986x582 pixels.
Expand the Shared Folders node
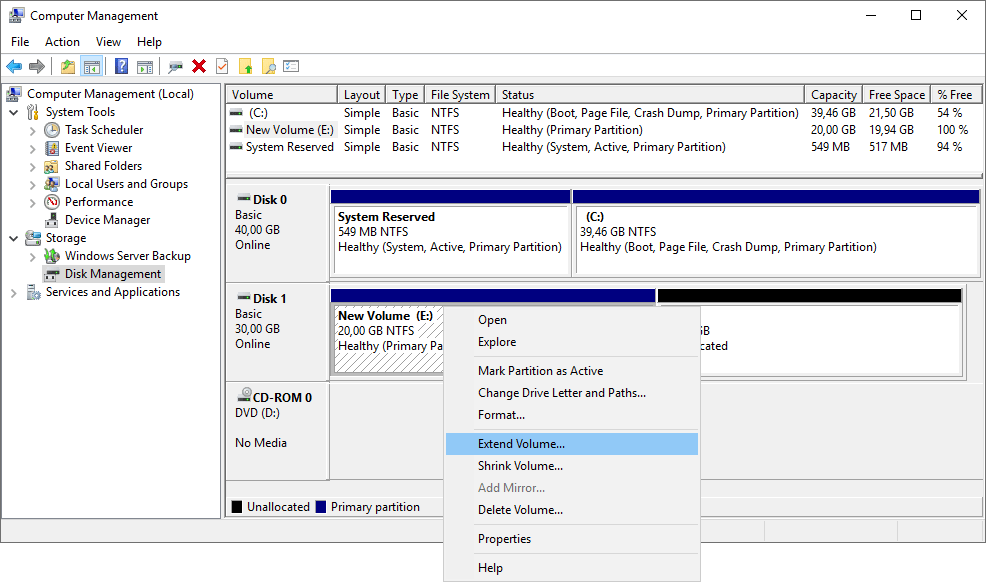point(33,167)
